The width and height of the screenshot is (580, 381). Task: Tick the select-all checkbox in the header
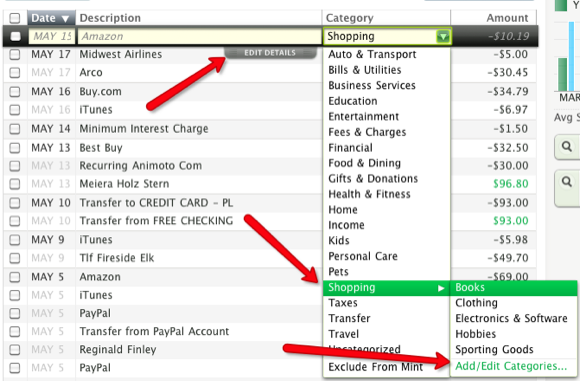[15, 18]
